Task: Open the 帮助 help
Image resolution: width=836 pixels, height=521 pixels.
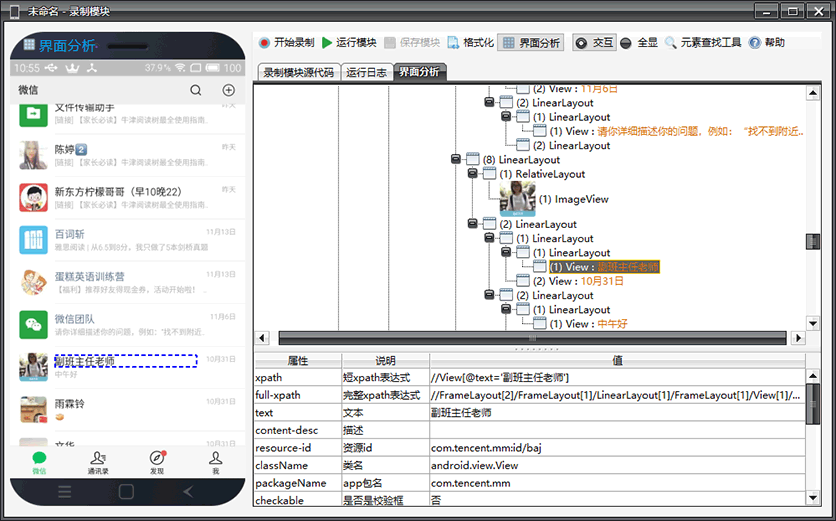Action: (767, 43)
